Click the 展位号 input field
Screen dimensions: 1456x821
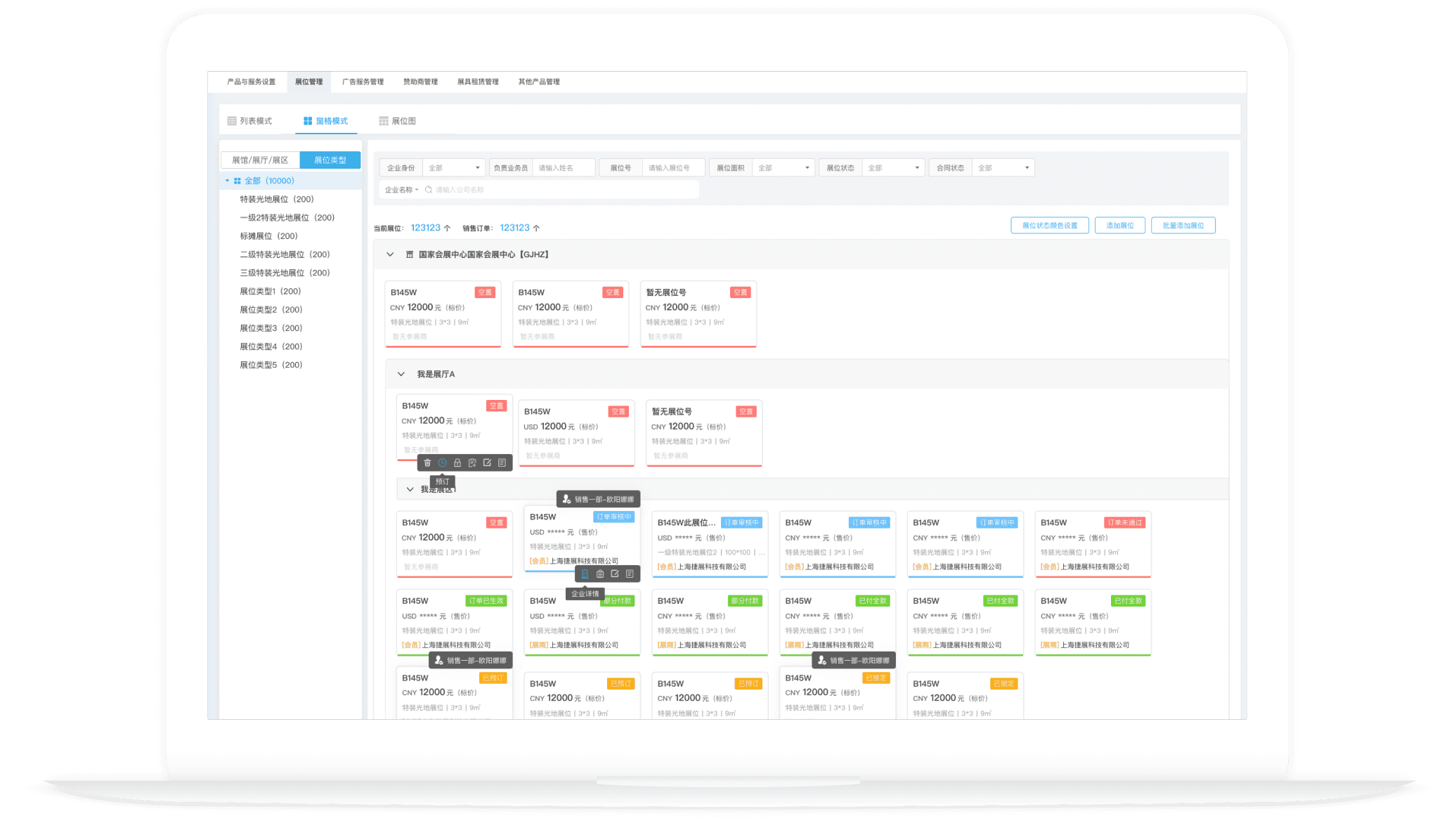point(671,168)
